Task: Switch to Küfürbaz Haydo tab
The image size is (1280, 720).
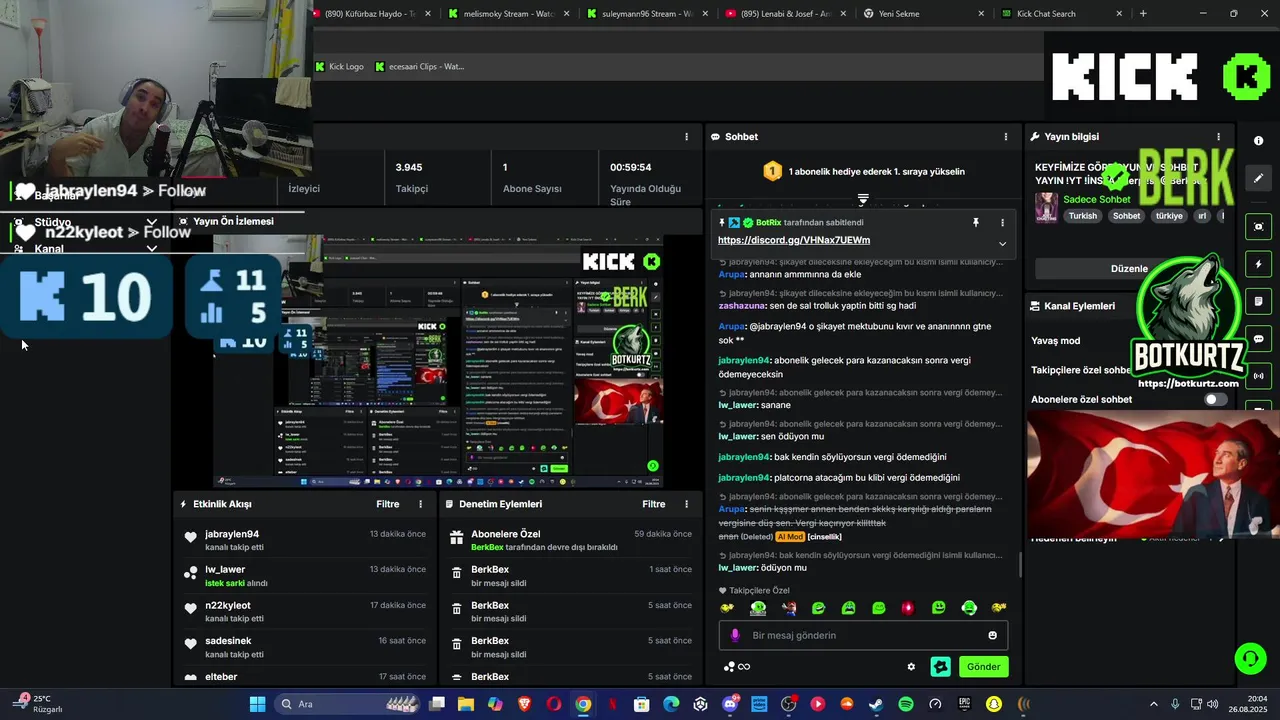Action: (x=375, y=14)
